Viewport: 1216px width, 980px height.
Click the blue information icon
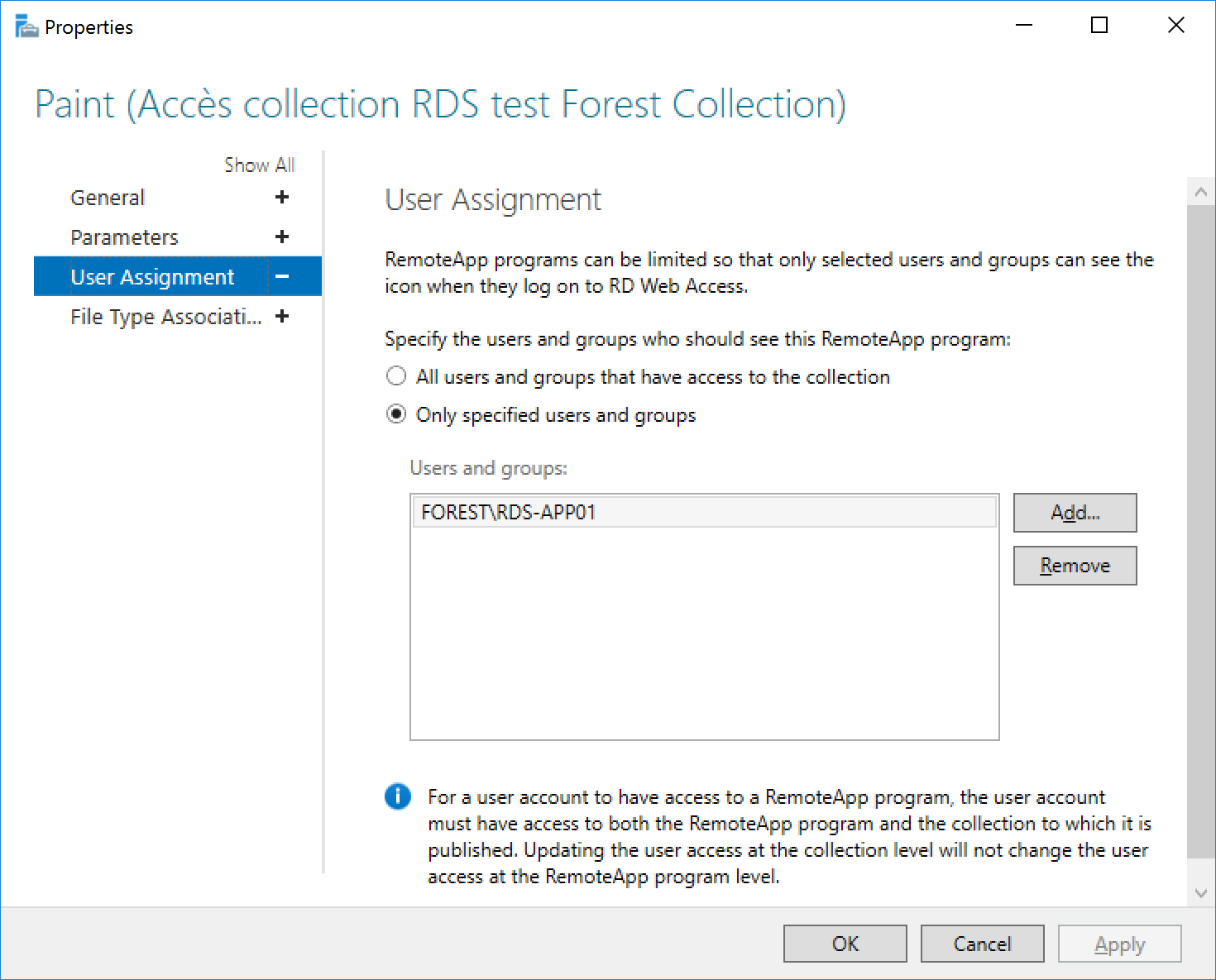(398, 796)
